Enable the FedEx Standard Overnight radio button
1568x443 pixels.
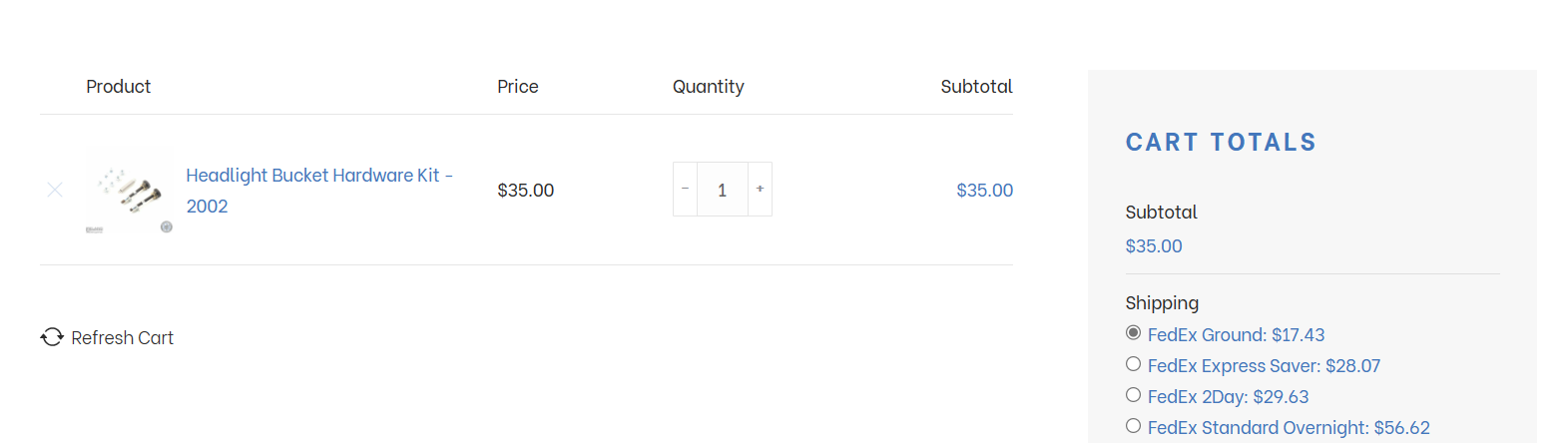1133,426
